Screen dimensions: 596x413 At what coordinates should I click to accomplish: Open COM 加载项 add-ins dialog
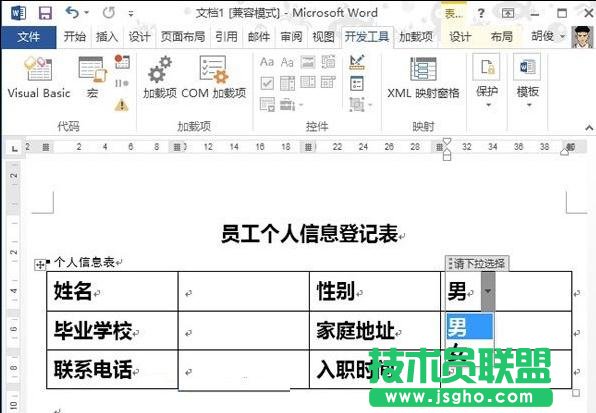[214, 78]
